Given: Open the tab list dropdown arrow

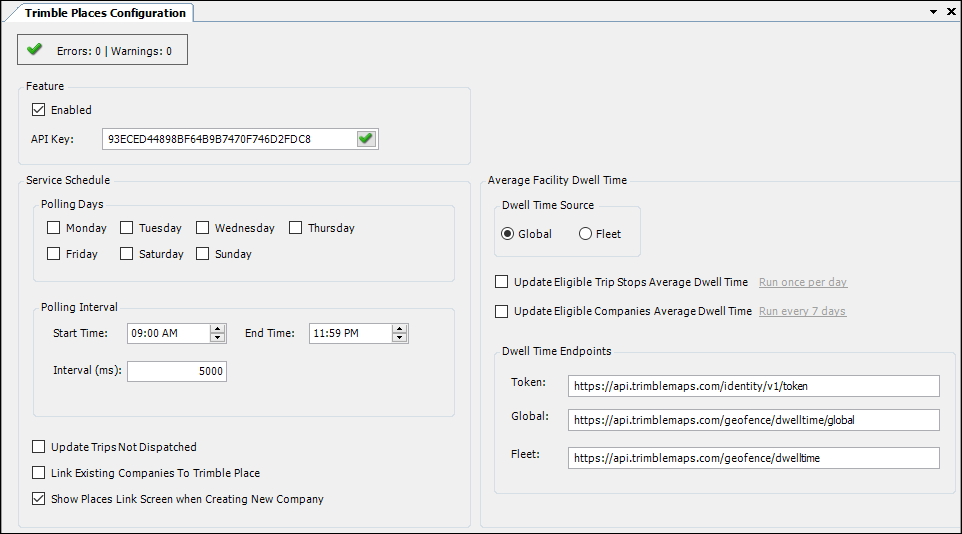Looking at the screenshot, I should point(934,12).
